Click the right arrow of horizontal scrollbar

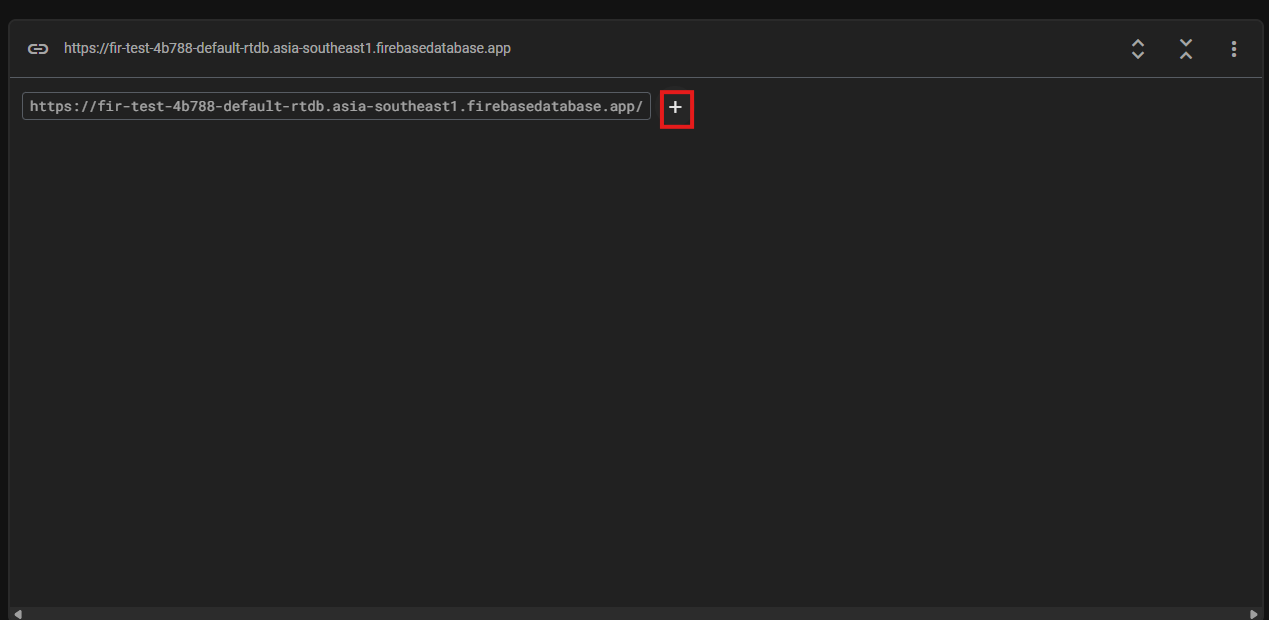1254,614
